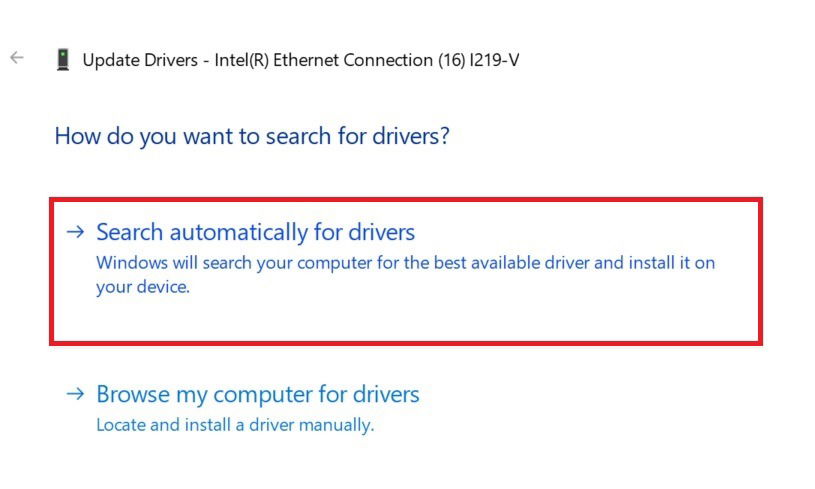Click the 'Update Drivers' words in title

pos(140,60)
